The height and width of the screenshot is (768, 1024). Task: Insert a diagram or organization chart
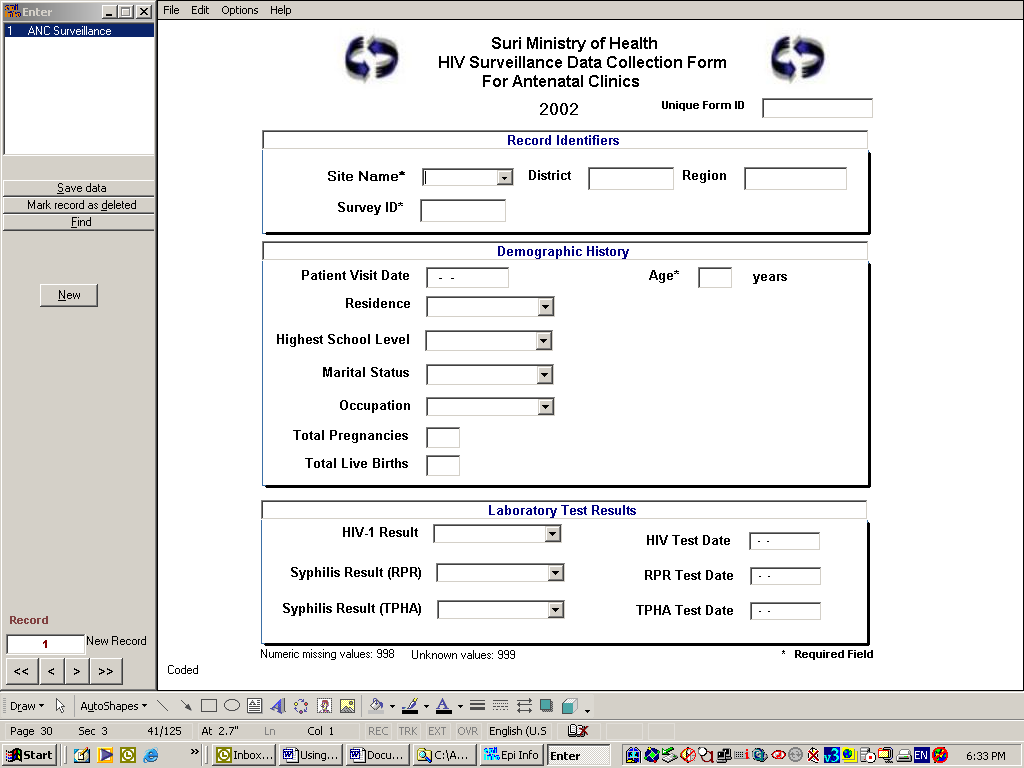click(x=300, y=705)
